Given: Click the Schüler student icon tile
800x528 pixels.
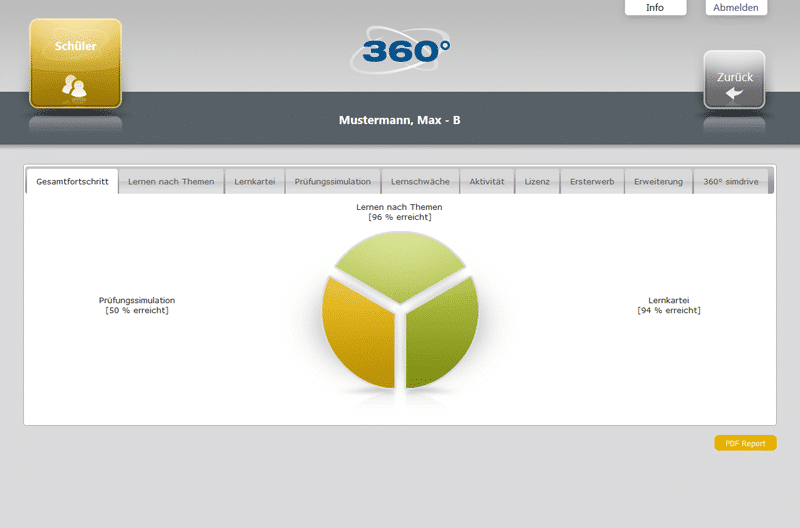Looking at the screenshot, I should (75, 64).
